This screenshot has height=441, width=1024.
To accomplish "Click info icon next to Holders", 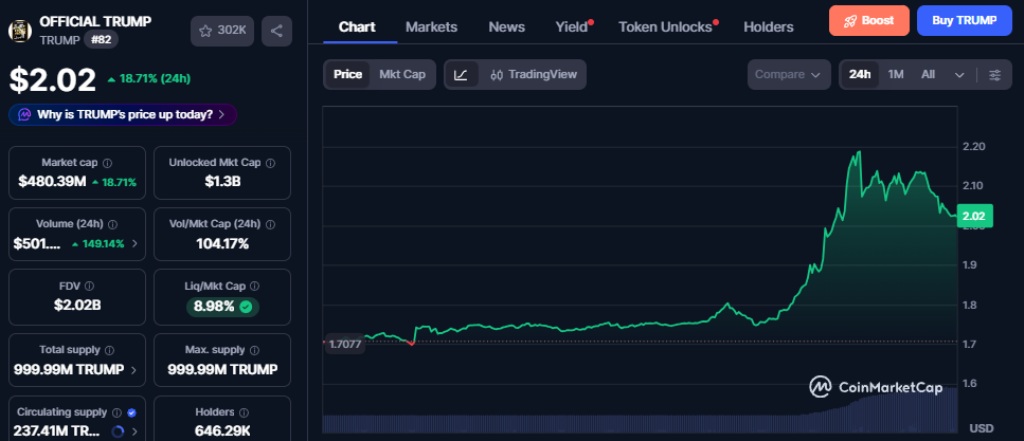I will point(244,412).
